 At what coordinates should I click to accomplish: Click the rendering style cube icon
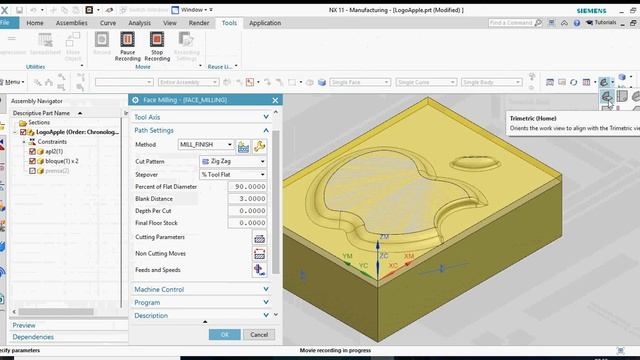(622, 77)
